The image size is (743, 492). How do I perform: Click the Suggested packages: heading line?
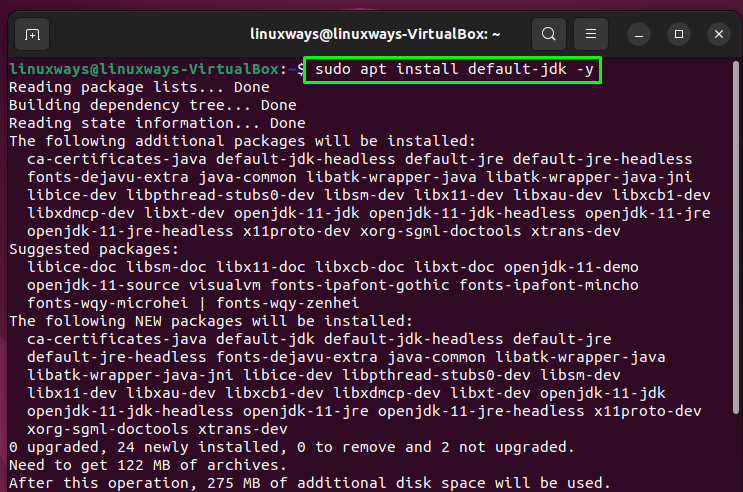pos(94,249)
